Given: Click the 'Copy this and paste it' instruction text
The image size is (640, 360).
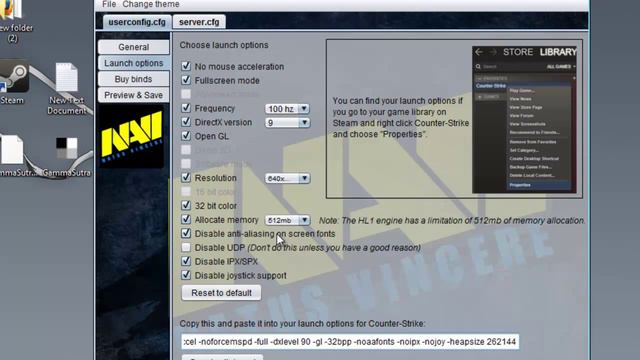Looking at the screenshot, I should pos(302,323).
